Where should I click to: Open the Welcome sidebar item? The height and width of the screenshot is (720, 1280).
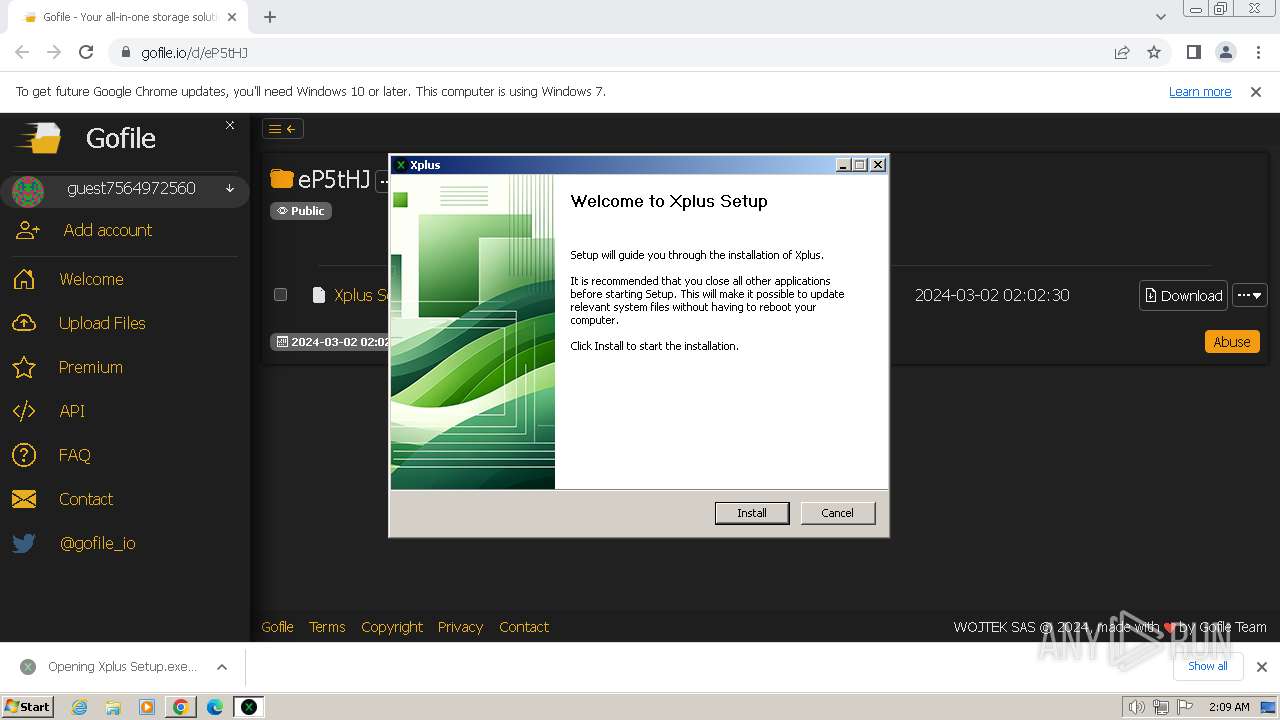click(91, 279)
